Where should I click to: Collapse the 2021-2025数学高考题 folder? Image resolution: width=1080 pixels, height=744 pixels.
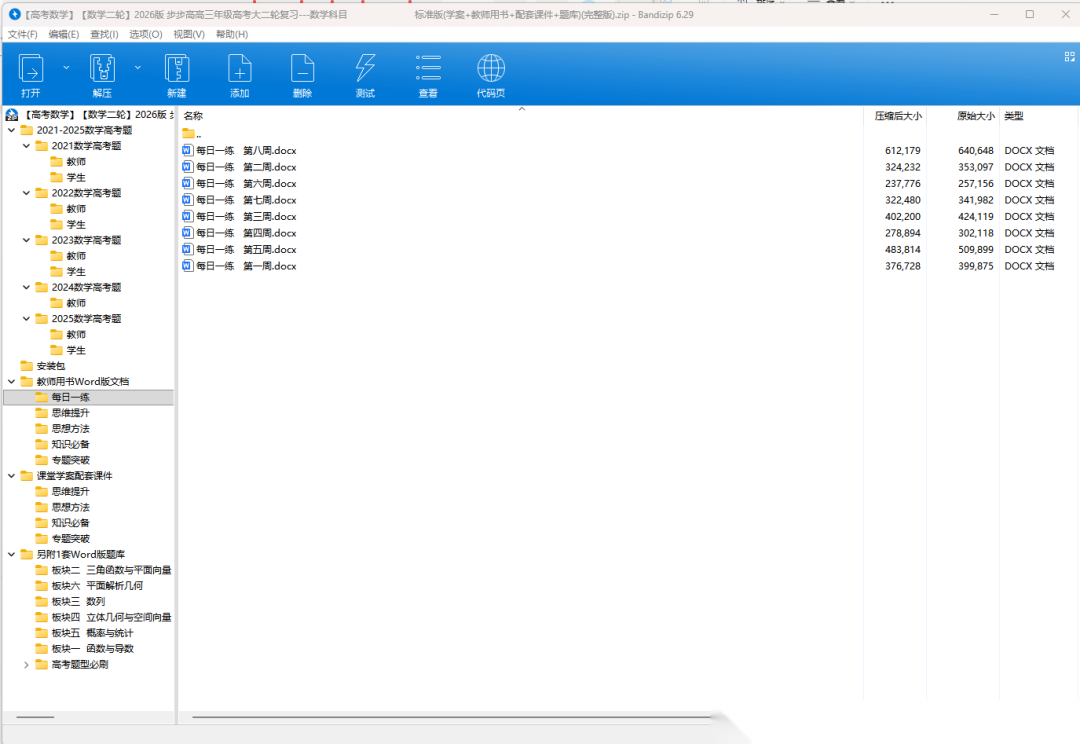(12, 130)
